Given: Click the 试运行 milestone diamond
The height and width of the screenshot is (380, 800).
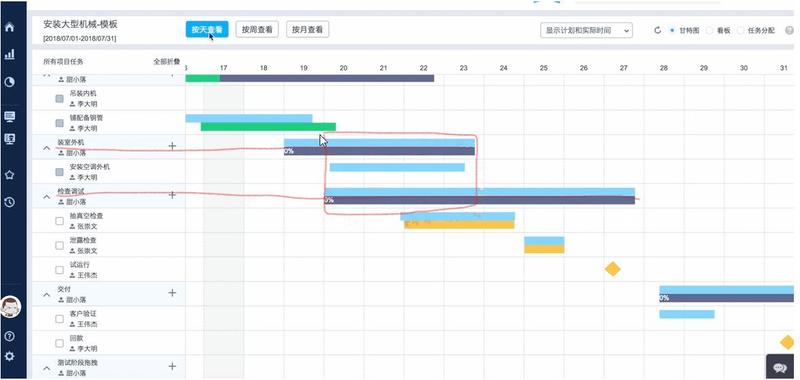Looking at the screenshot, I should (x=612, y=269).
